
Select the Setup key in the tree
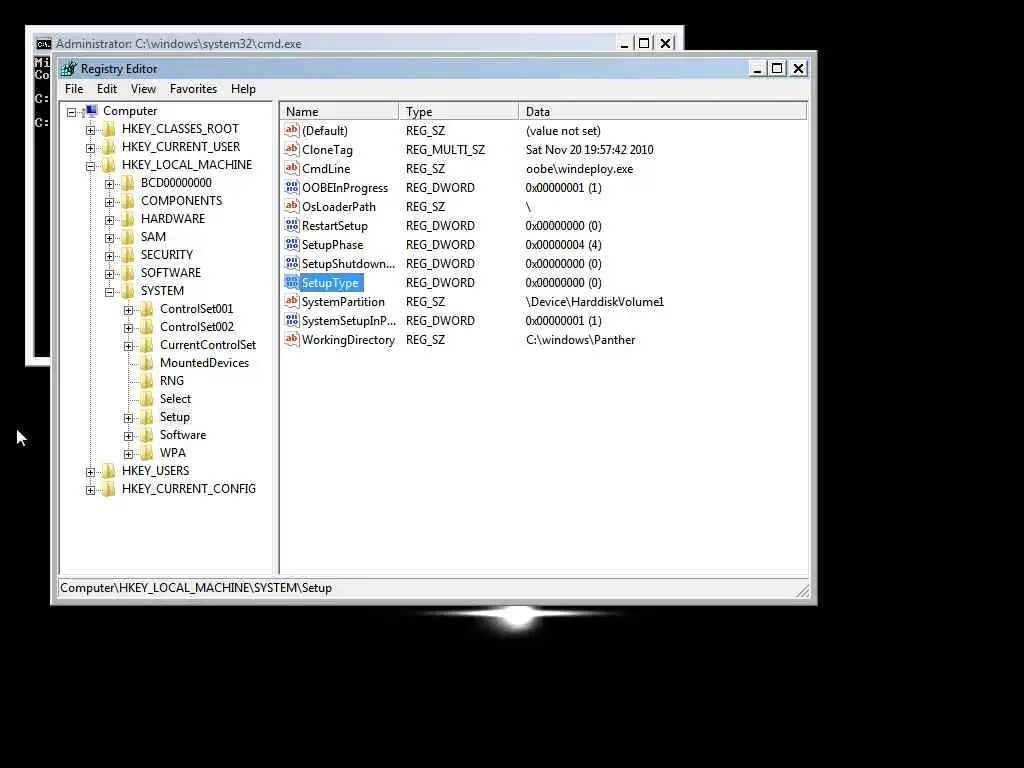pos(175,417)
